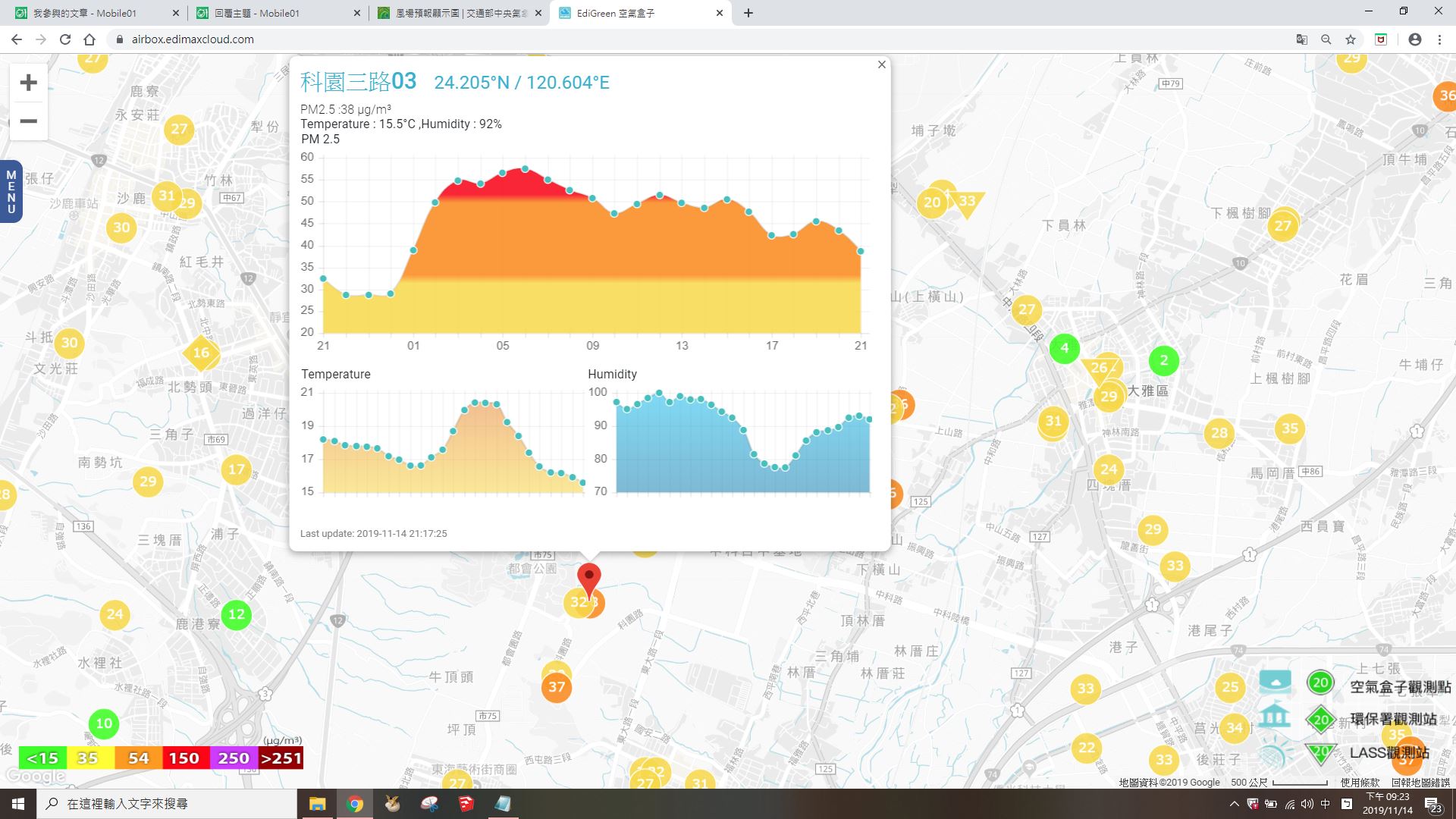
Task: Open the notification center with 23 alerts
Action: 1433,804
